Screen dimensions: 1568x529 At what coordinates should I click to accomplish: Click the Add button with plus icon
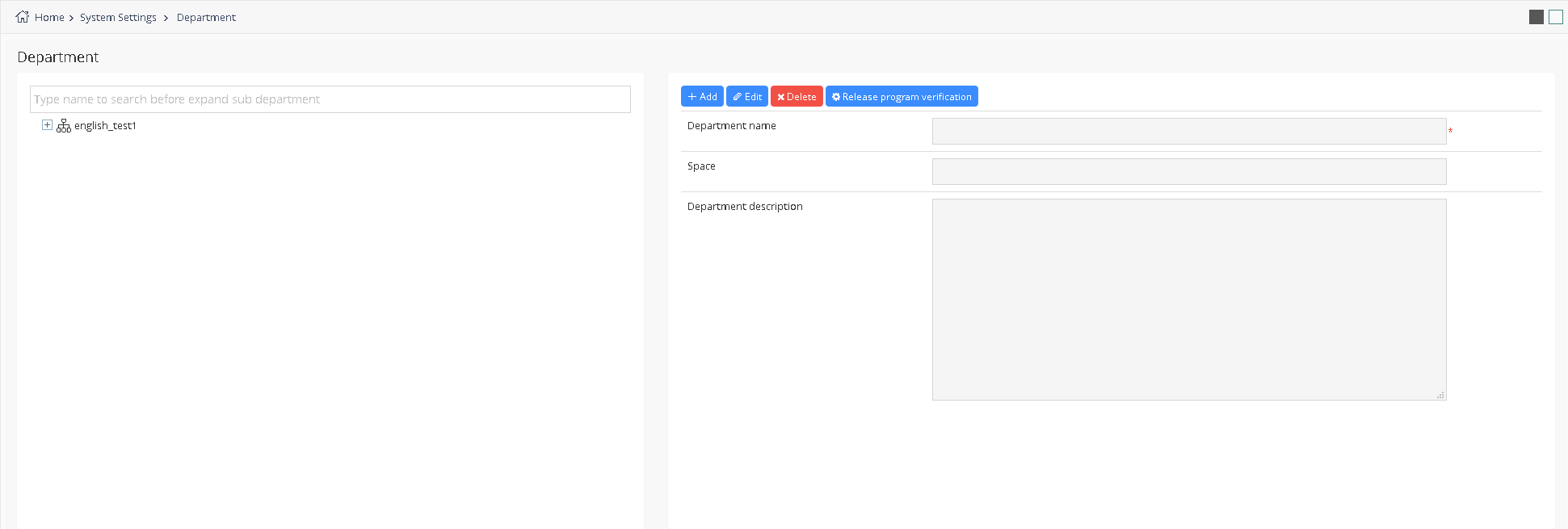(702, 97)
